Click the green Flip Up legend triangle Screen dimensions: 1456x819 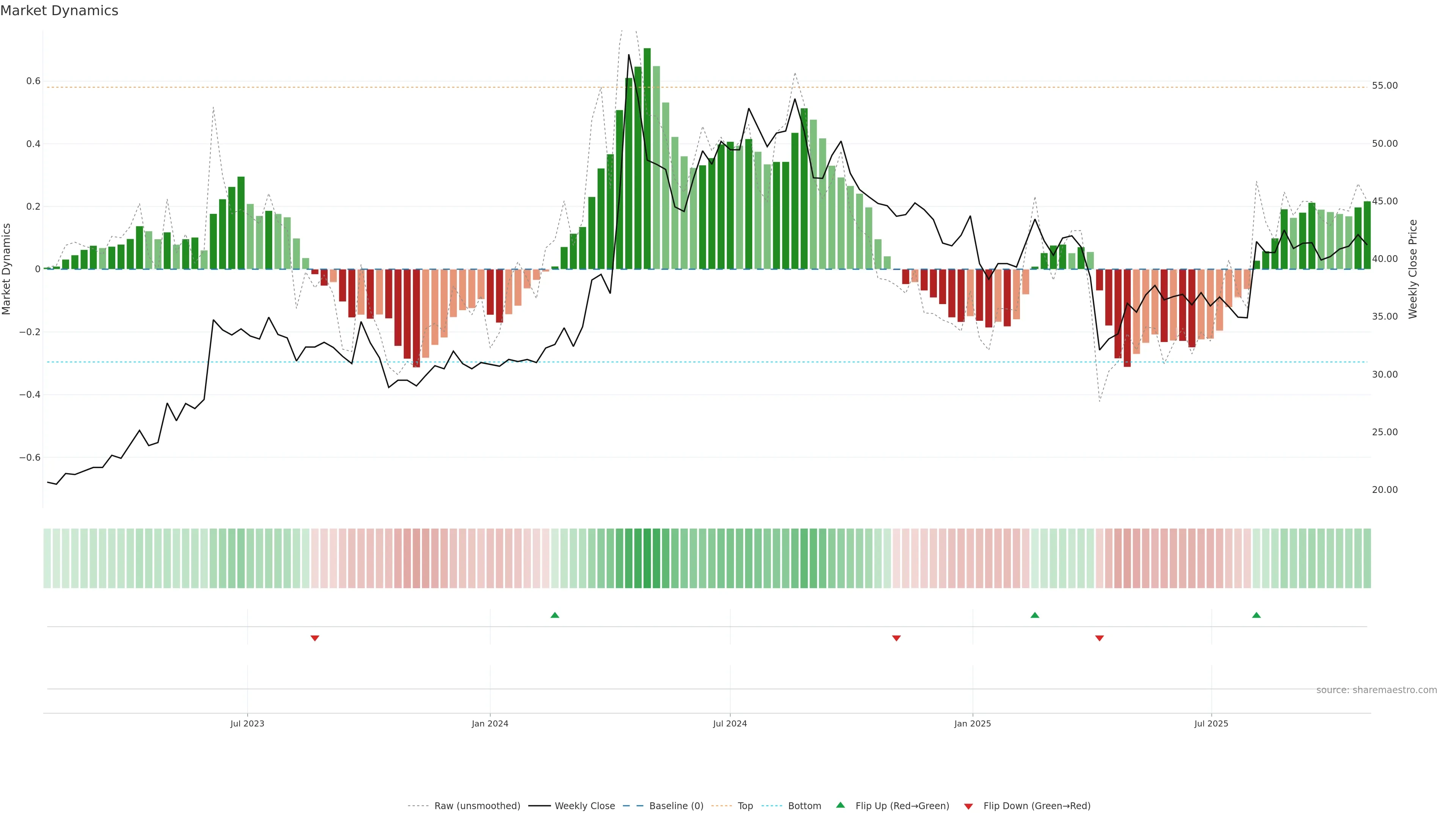click(840, 805)
